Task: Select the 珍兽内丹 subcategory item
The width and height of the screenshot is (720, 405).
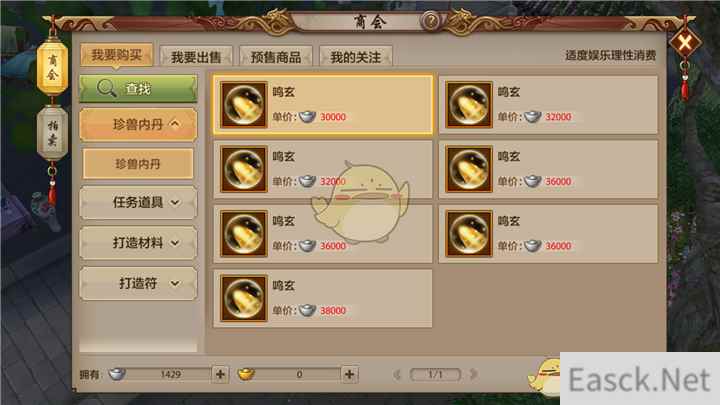Action: tap(138, 163)
